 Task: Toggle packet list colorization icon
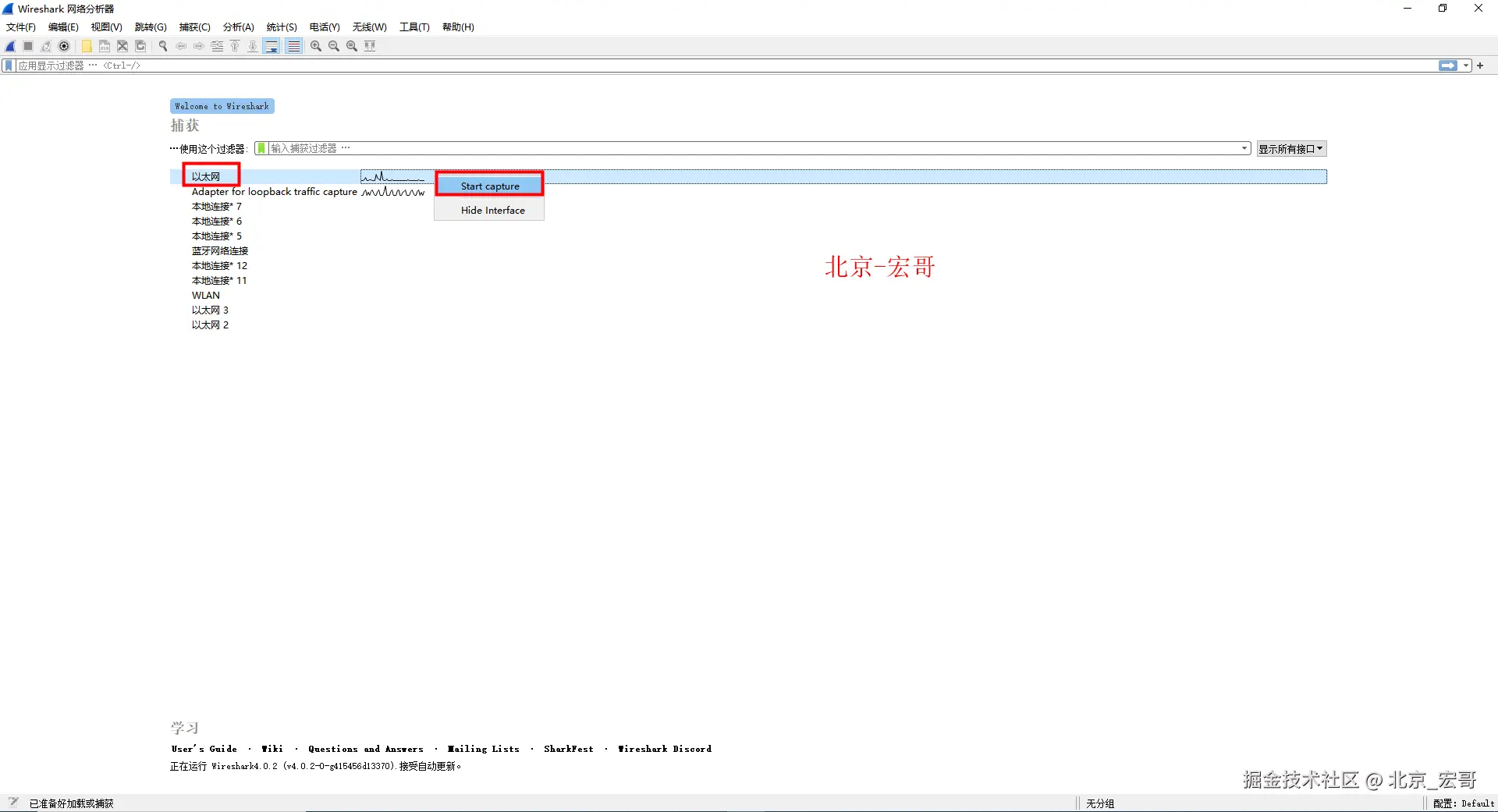tap(293, 46)
